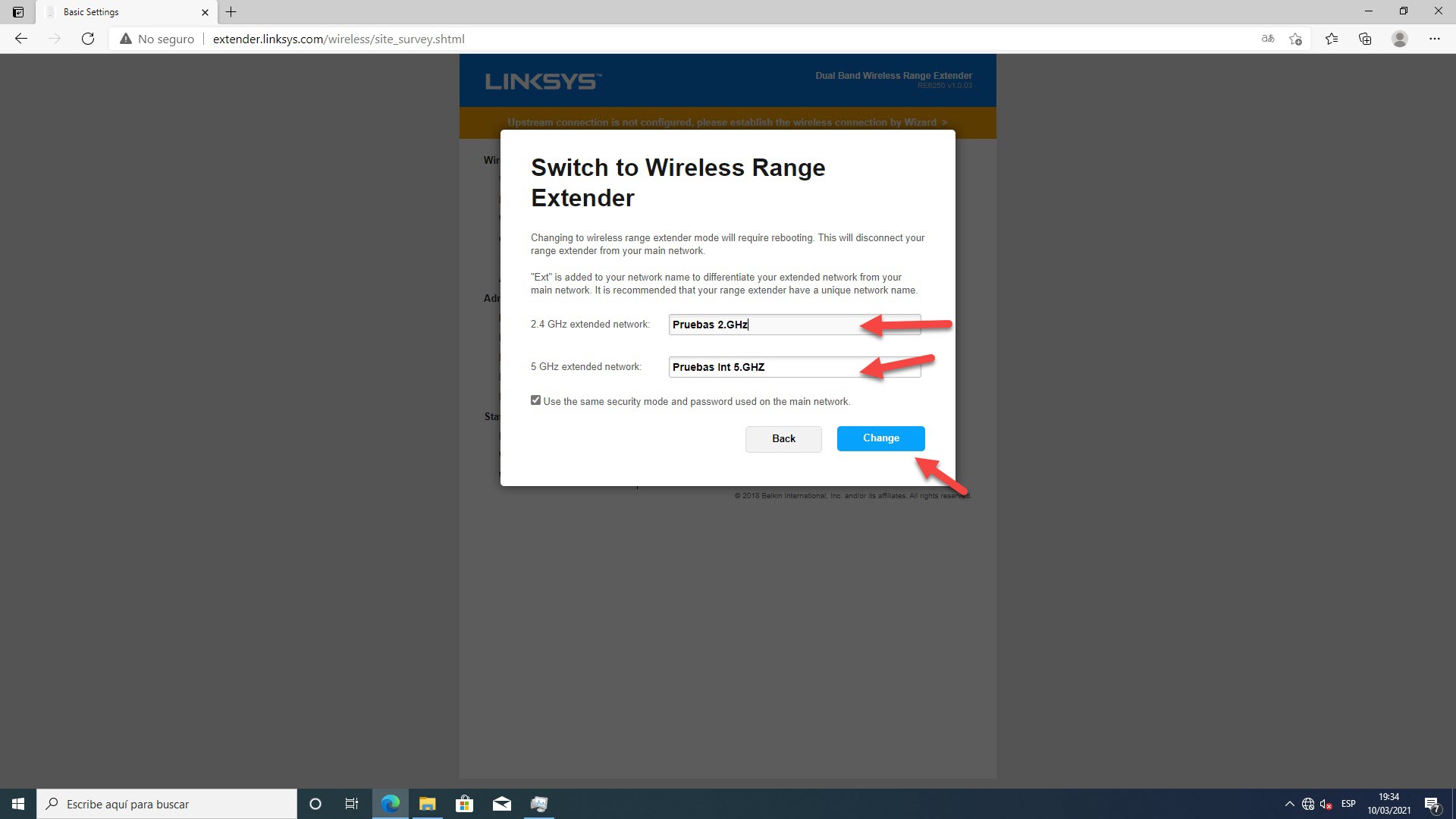Click the 2.4 GHz extended network field
This screenshot has height=819, width=1456.
794,325
